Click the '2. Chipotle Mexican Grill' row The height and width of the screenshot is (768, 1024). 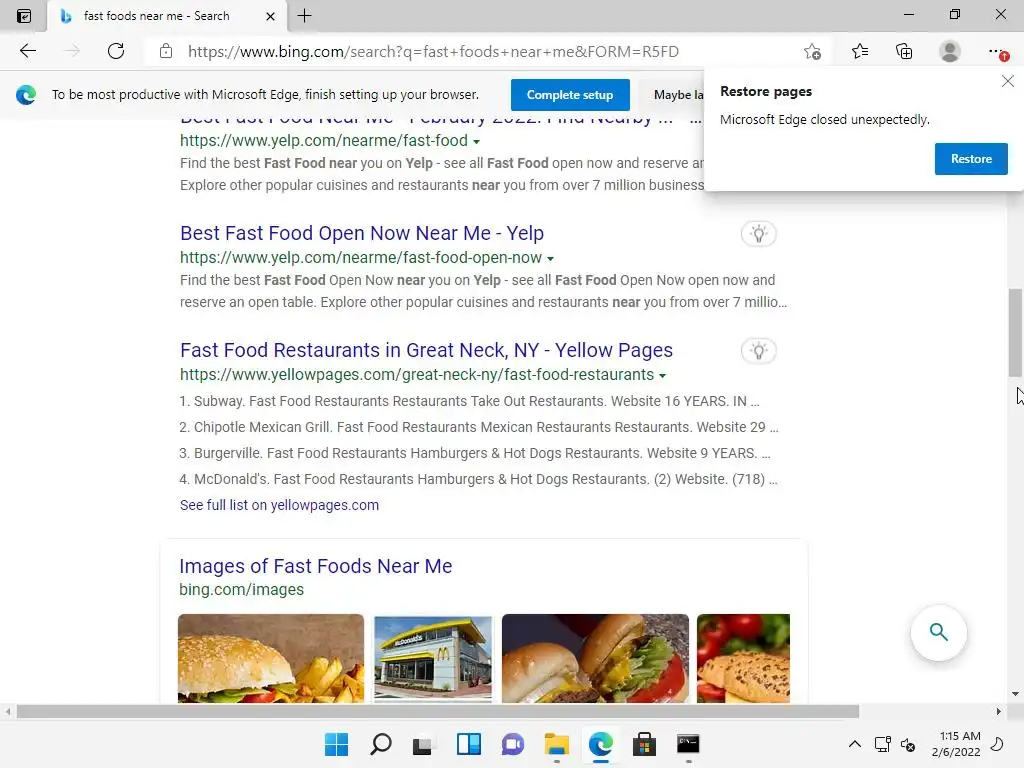tap(479, 427)
